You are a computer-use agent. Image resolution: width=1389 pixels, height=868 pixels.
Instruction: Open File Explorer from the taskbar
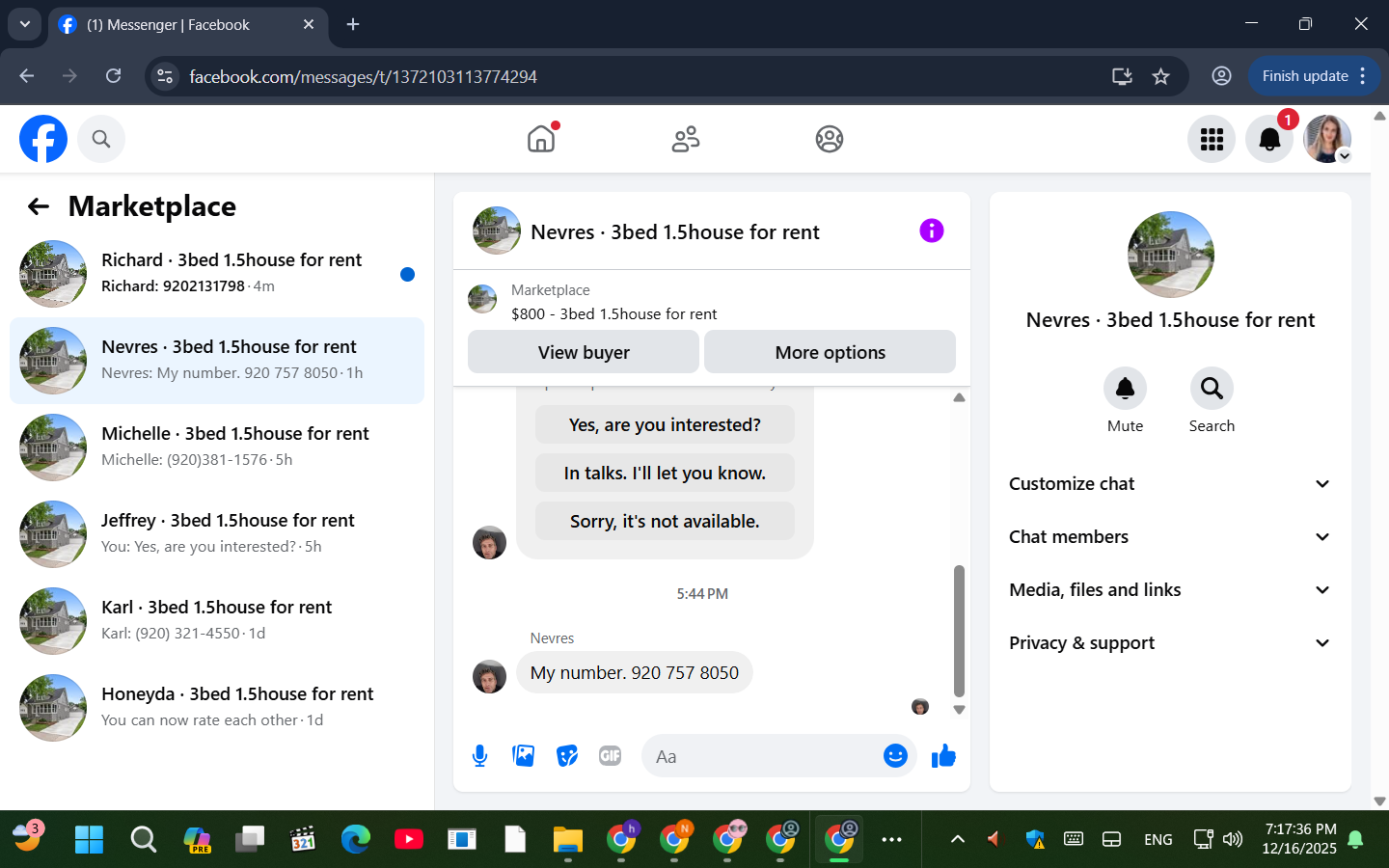tap(568, 839)
